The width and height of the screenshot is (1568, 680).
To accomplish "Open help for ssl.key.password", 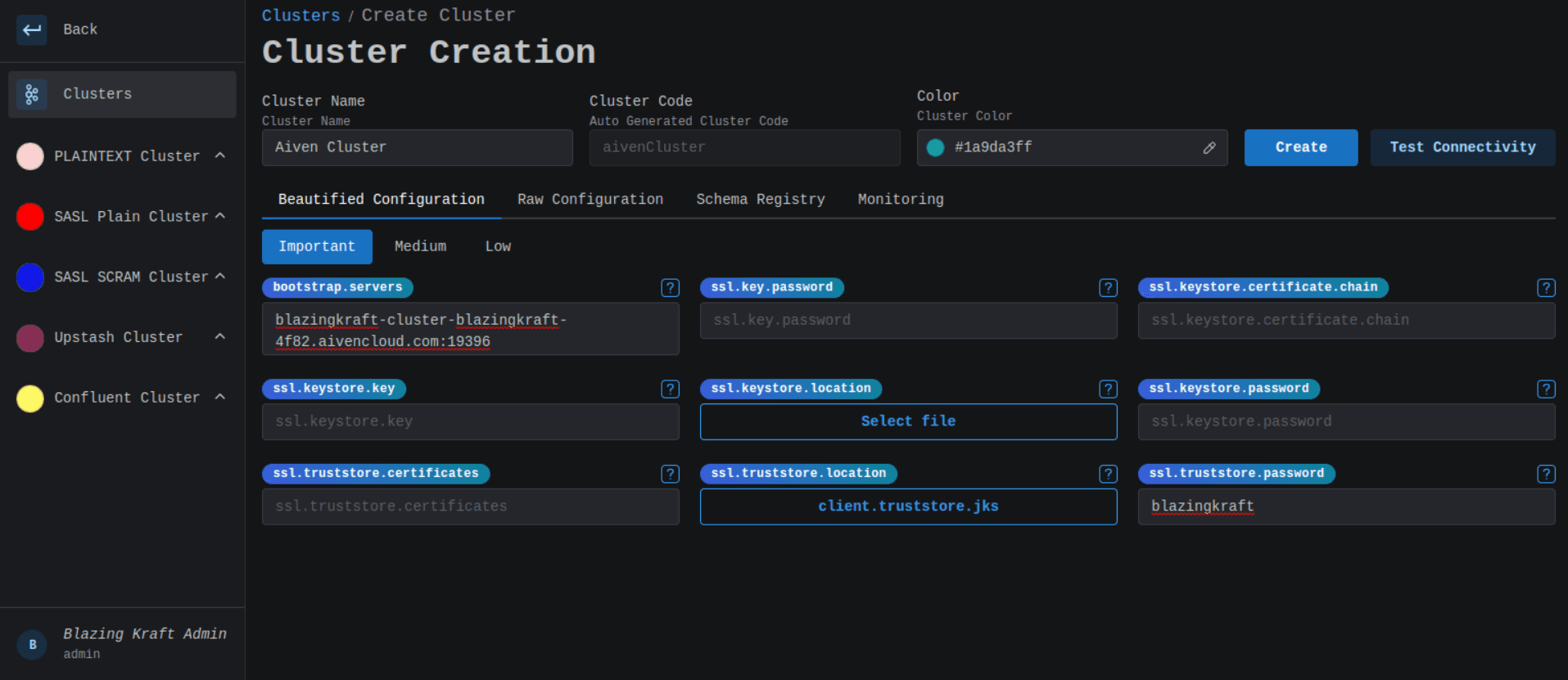I will tap(1108, 287).
